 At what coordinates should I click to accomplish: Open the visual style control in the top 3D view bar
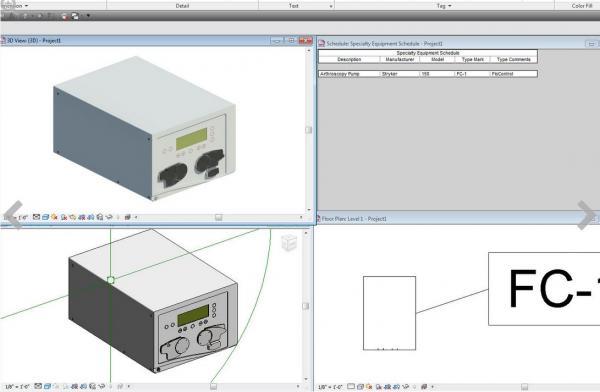[x=46, y=217]
